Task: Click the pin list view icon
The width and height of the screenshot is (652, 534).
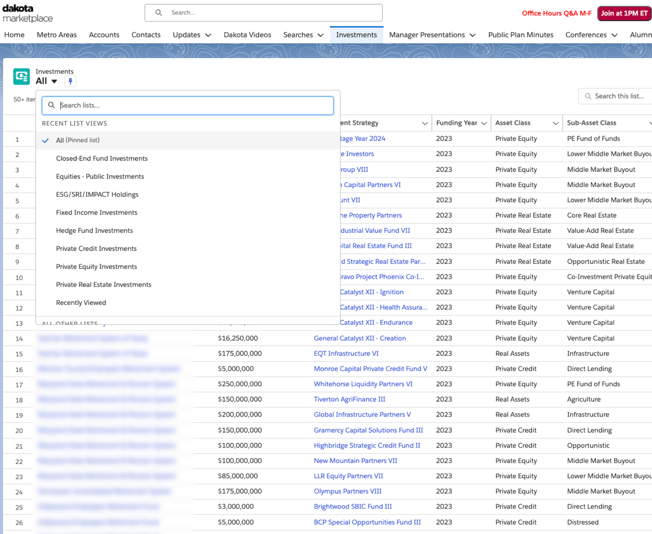Action: (x=70, y=81)
